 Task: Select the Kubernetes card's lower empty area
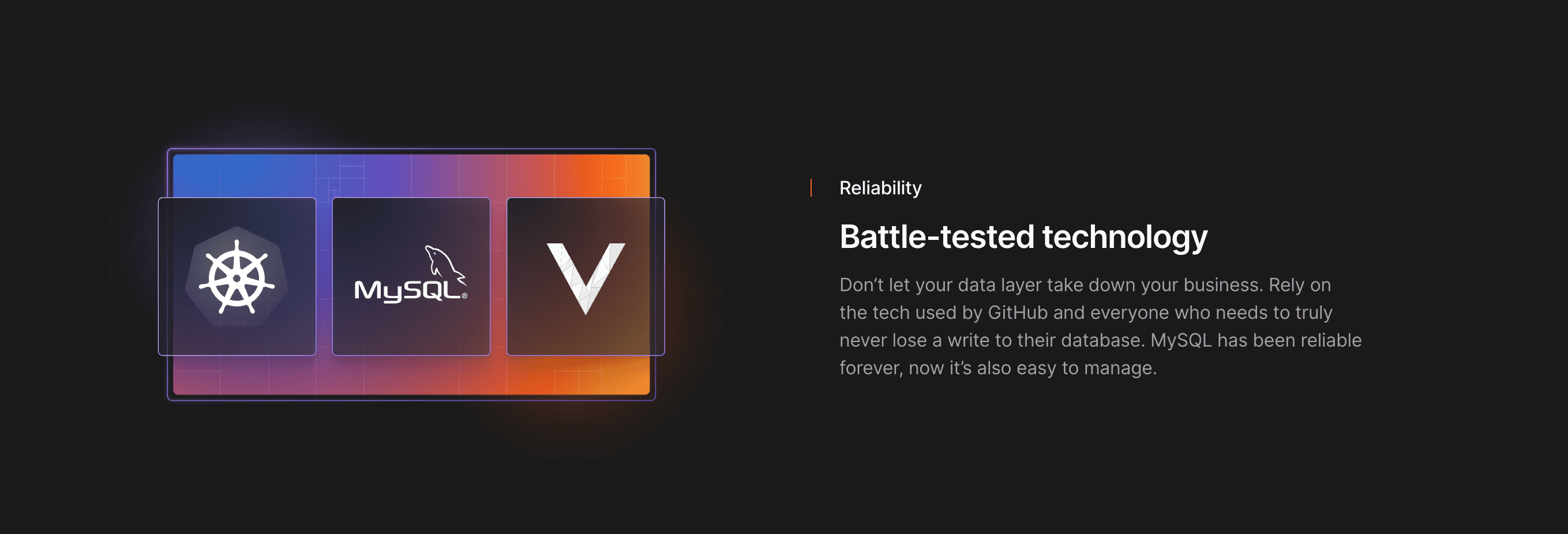click(x=237, y=342)
